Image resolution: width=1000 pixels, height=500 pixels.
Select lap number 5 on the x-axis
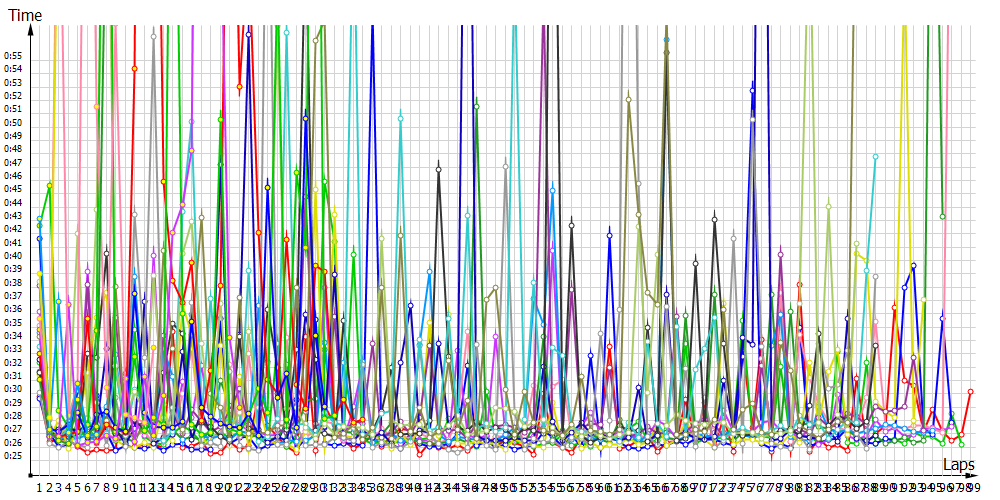pos(77,487)
